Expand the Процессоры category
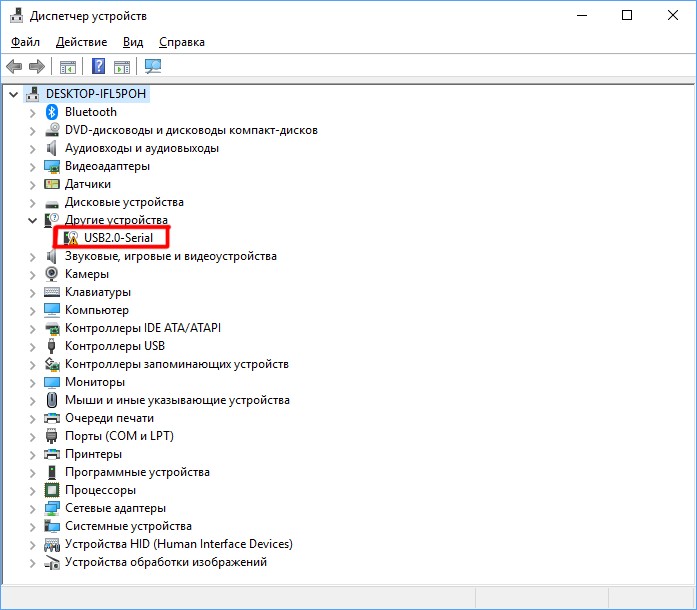The width and height of the screenshot is (697, 610). (x=32, y=491)
